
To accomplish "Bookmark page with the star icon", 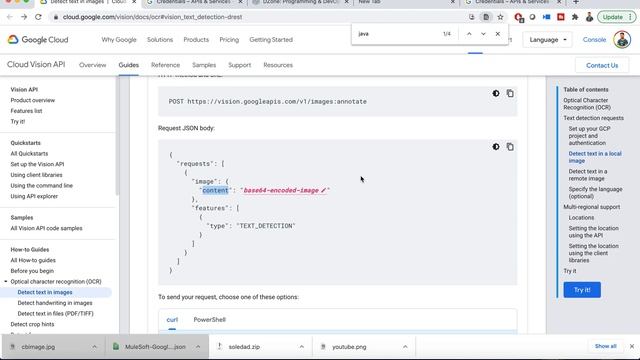I will point(500,17).
